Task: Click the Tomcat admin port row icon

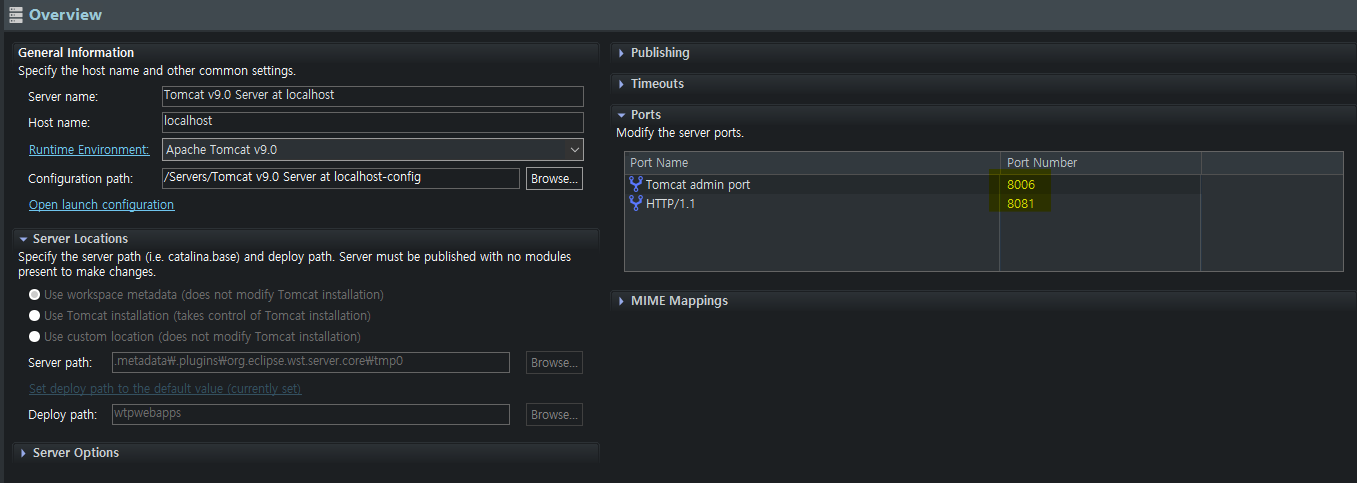Action: click(636, 184)
